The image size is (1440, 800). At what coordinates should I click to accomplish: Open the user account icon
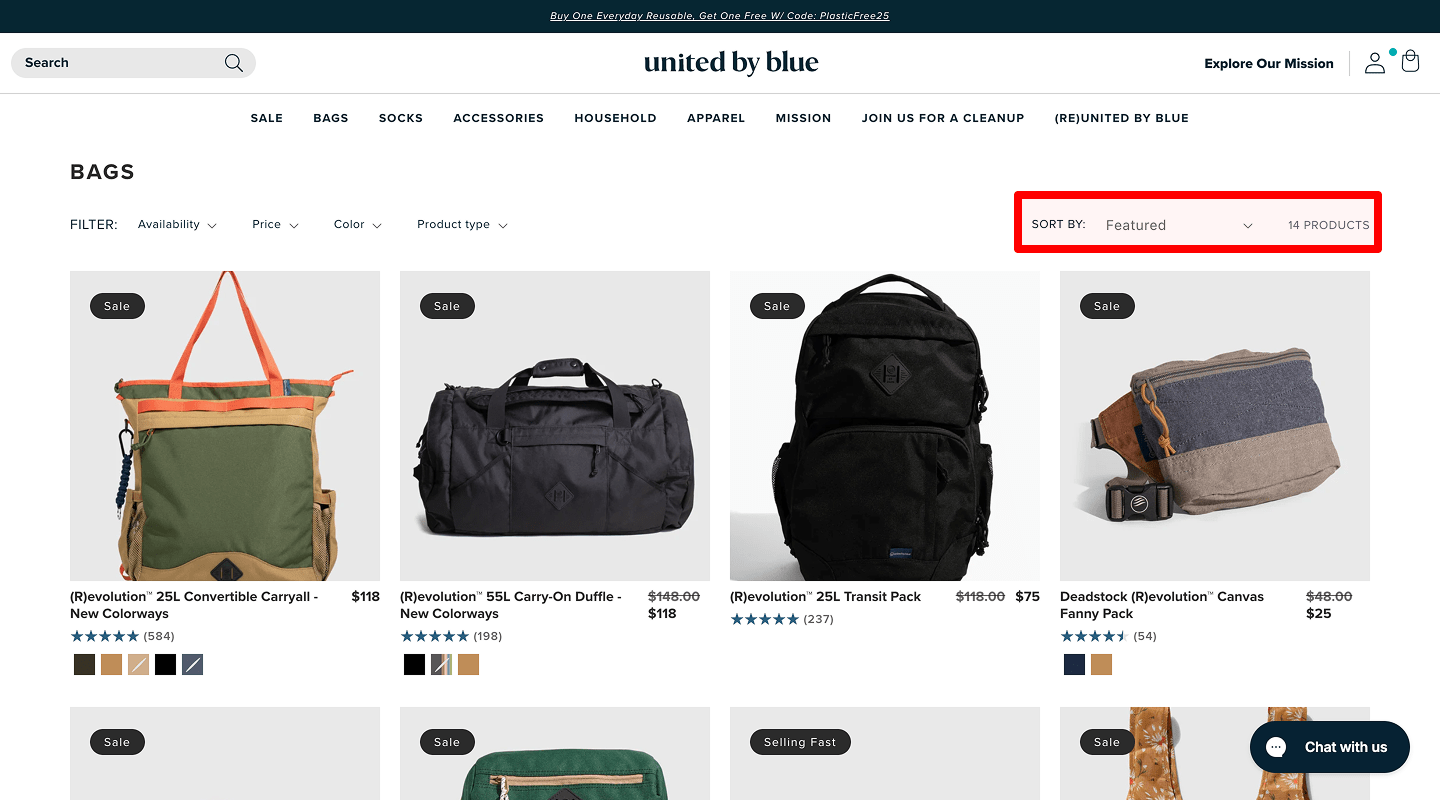point(1375,63)
